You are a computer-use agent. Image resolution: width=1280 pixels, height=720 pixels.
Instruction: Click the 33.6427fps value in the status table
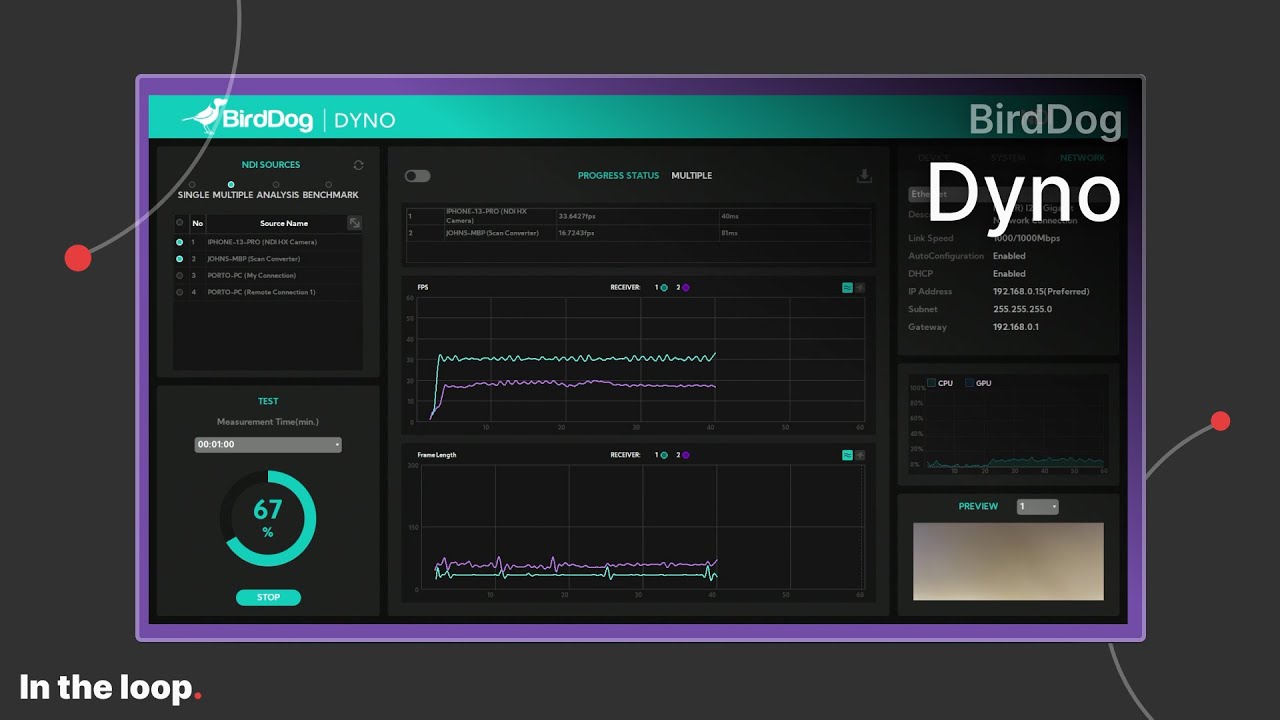click(577, 215)
